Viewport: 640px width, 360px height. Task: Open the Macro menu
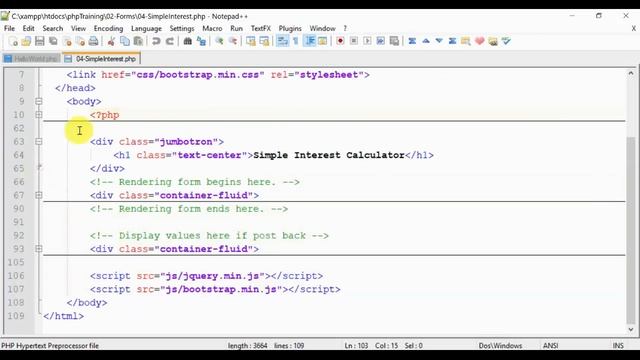212,28
